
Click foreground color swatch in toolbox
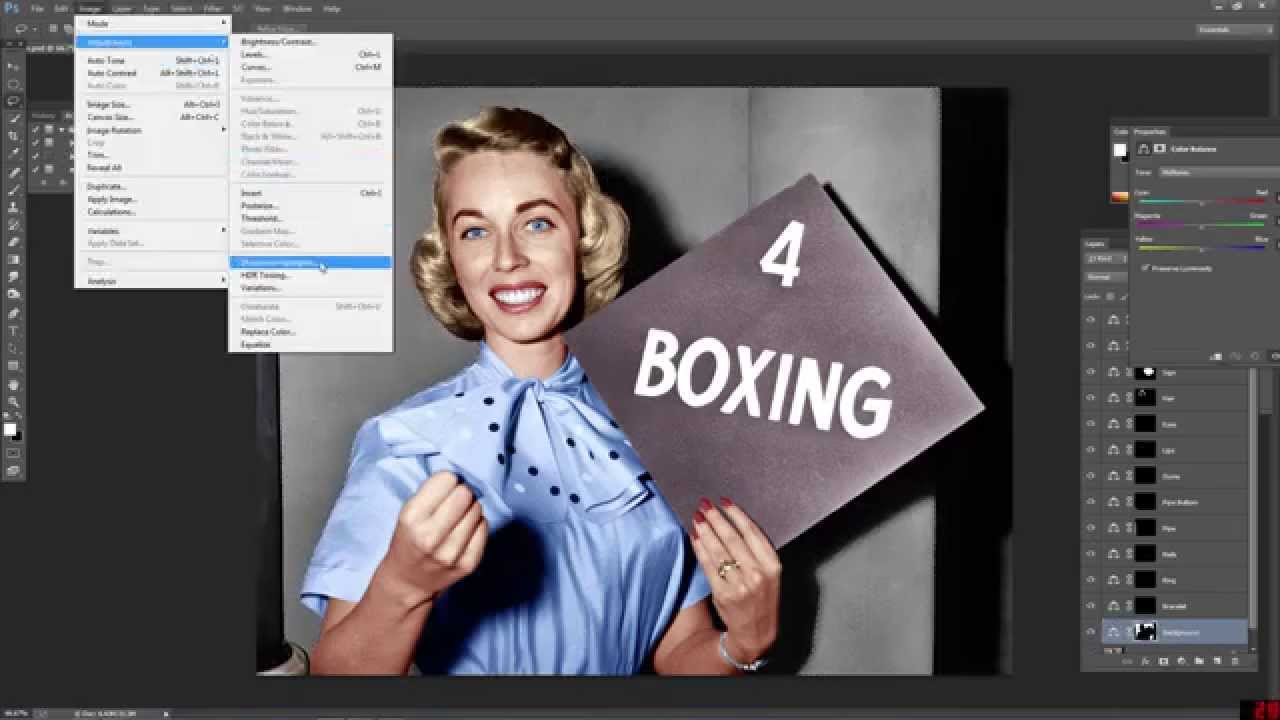pyautogui.click(x=9, y=429)
